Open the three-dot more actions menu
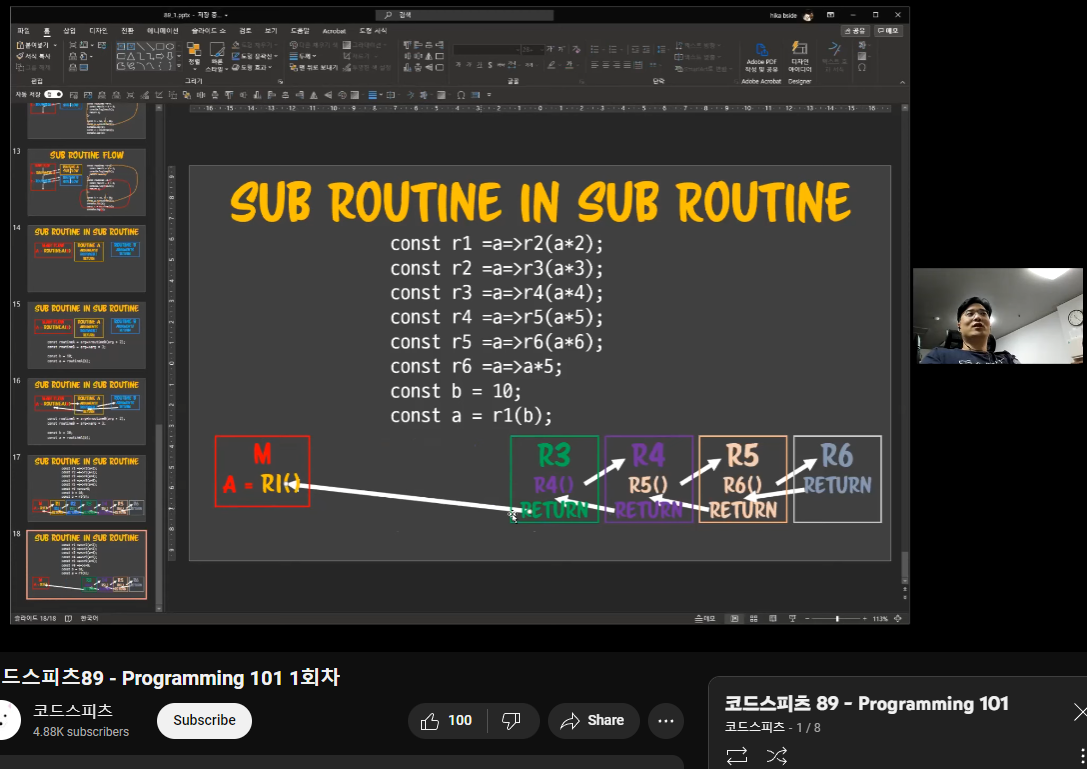This screenshot has width=1087, height=769. pyautogui.click(x=665, y=721)
